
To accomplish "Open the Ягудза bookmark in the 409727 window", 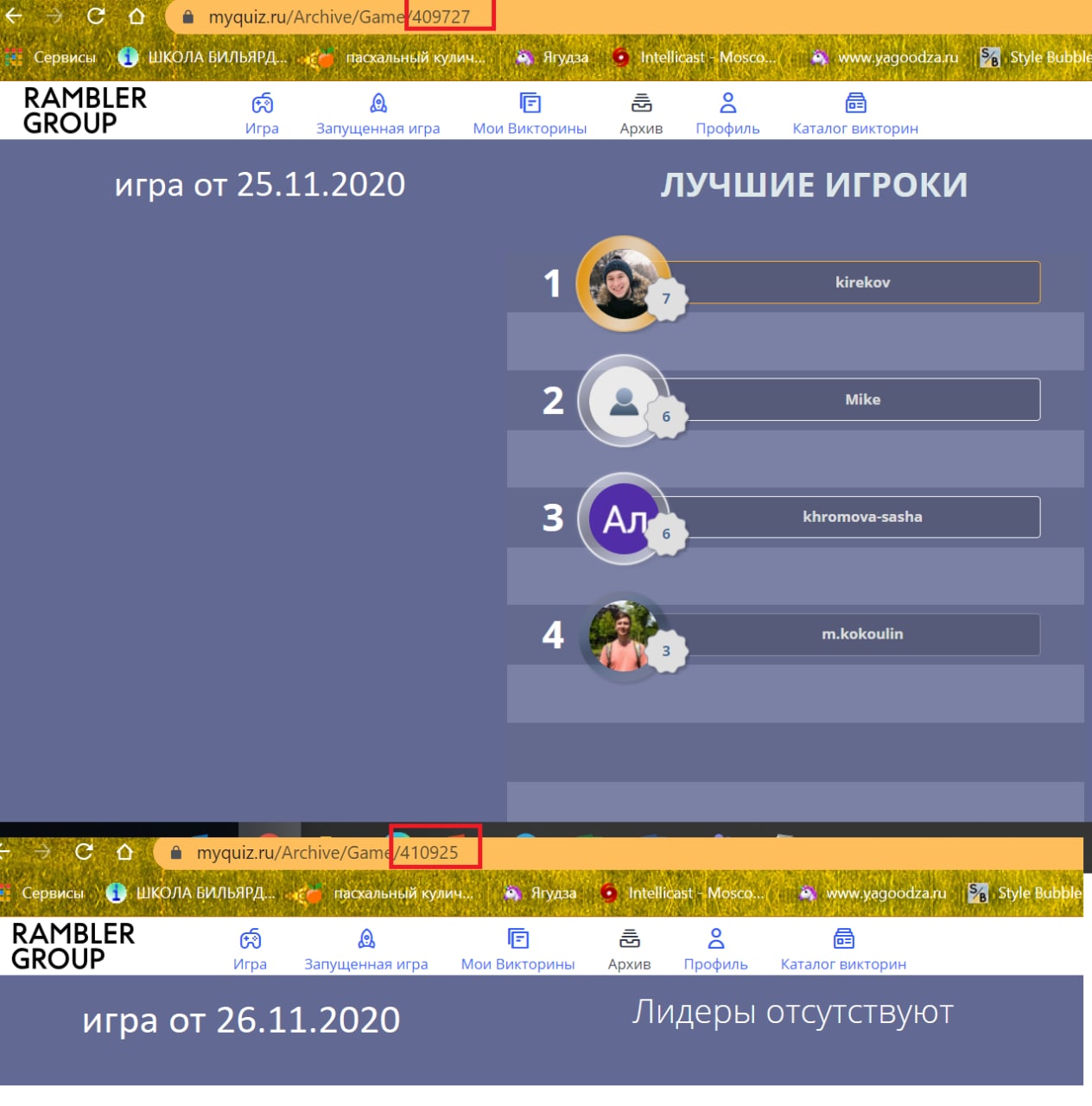I will [552, 58].
